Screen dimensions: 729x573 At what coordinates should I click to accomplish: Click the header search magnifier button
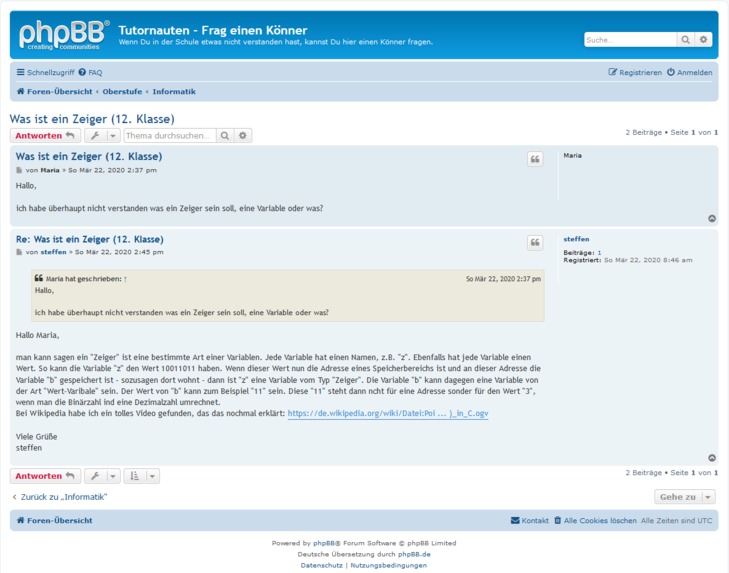click(x=685, y=40)
